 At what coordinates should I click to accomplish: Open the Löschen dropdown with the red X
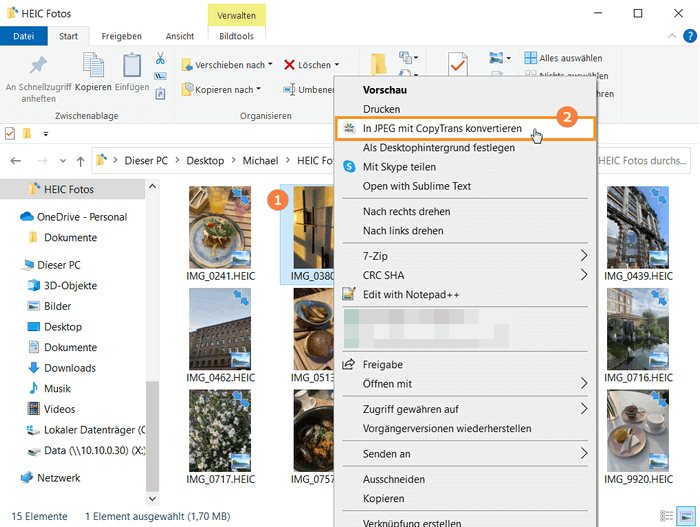click(312, 65)
